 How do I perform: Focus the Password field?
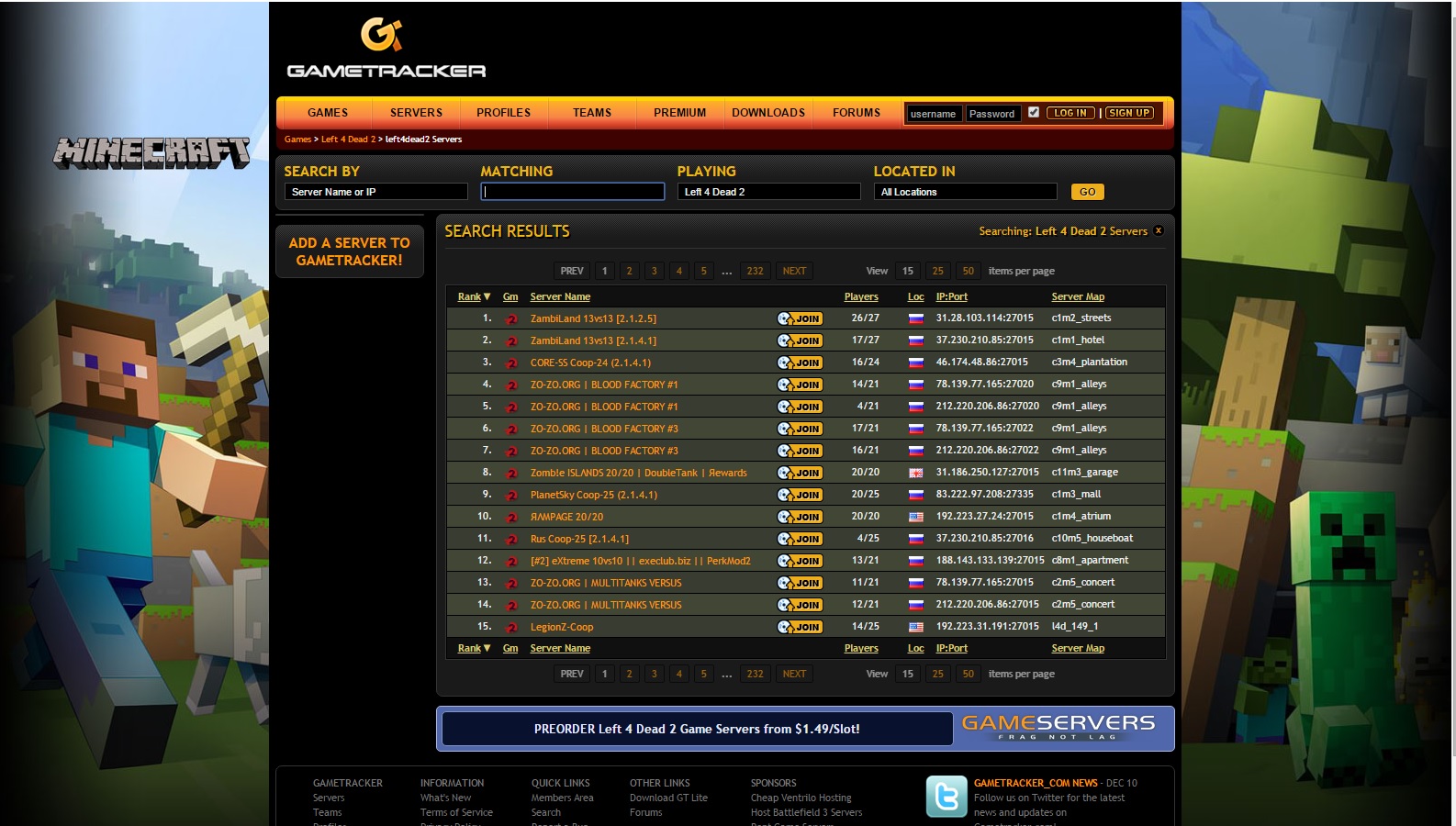coord(992,114)
